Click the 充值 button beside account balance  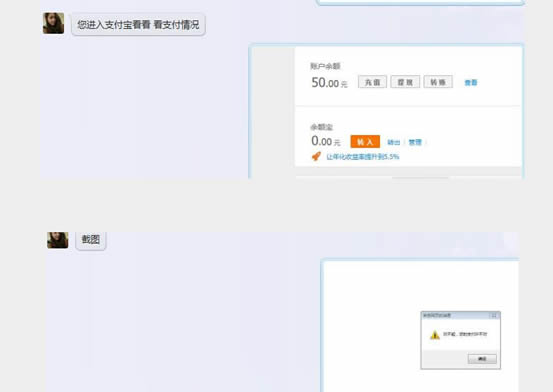(x=372, y=82)
